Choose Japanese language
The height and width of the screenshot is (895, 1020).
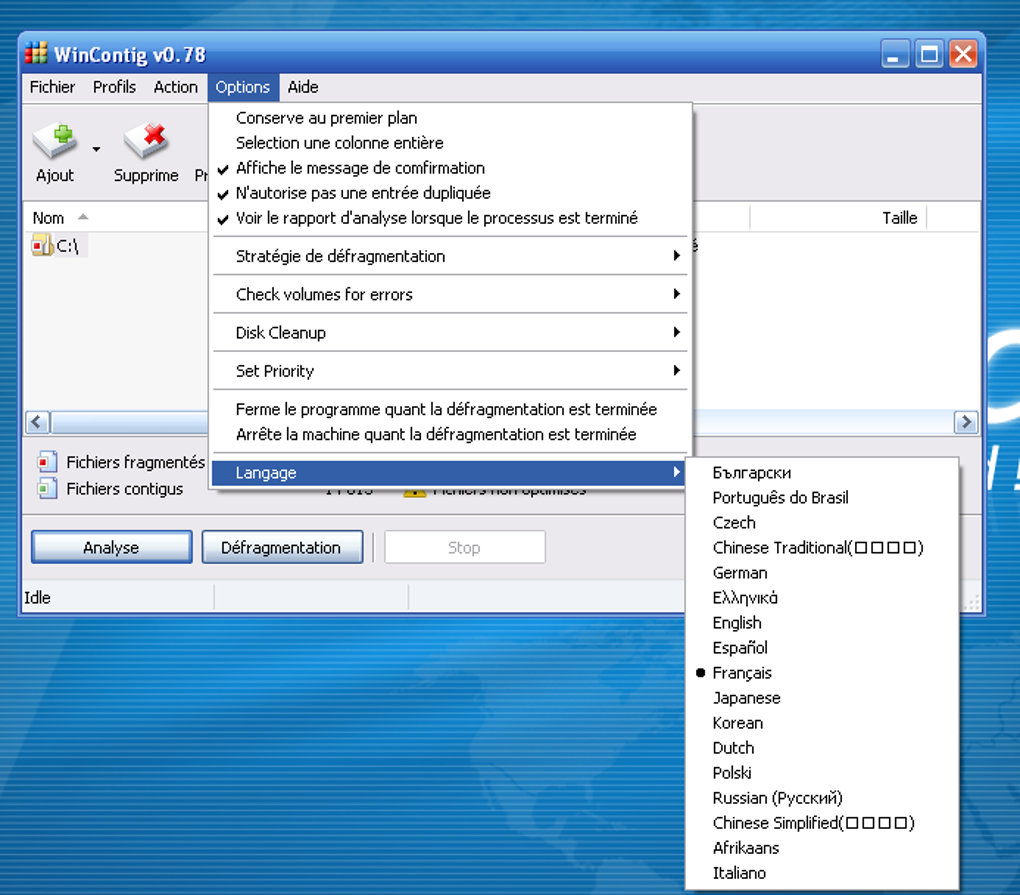point(822,698)
